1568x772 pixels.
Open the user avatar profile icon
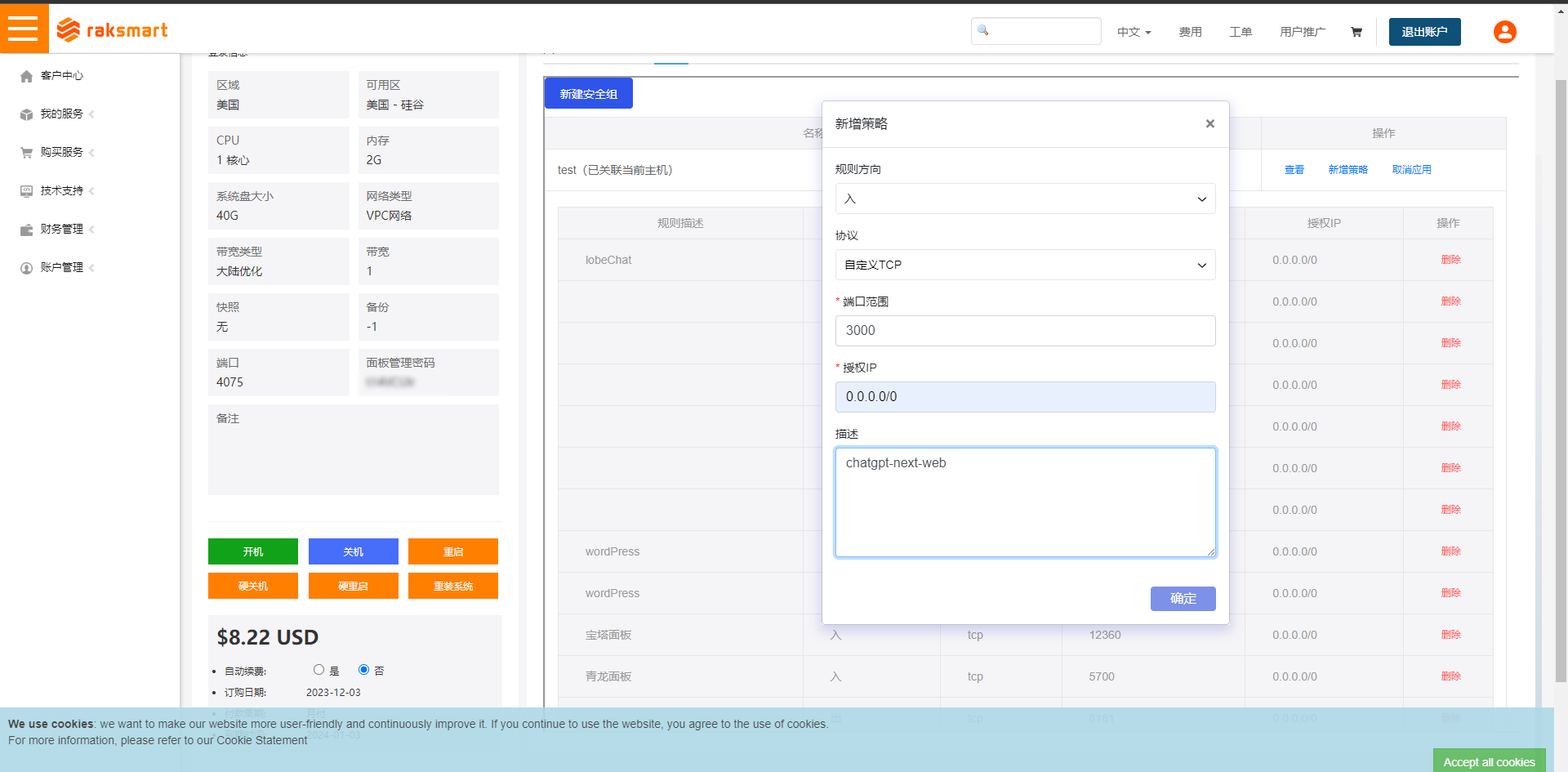[x=1504, y=32]
